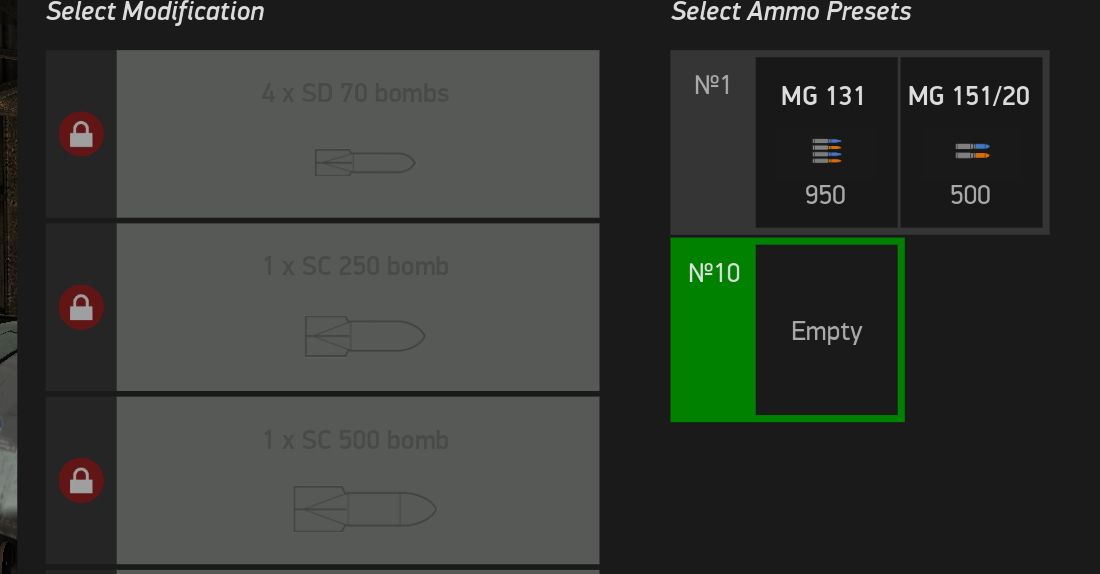1100x574 pixels.
Task: Click the MG 151/20 weapon name
Action: (x=968, y=96)
